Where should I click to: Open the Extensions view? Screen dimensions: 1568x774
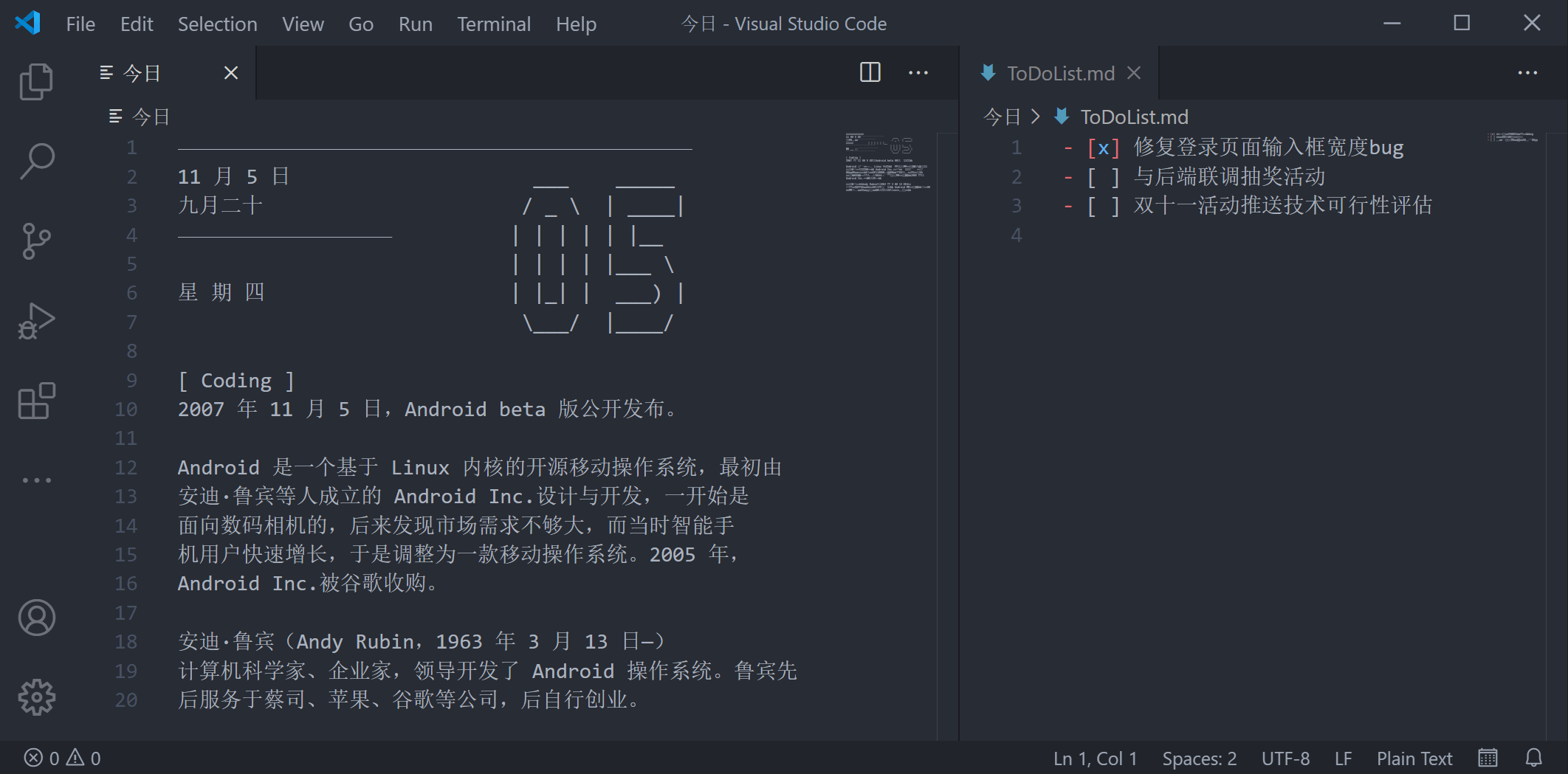(36, 401)
